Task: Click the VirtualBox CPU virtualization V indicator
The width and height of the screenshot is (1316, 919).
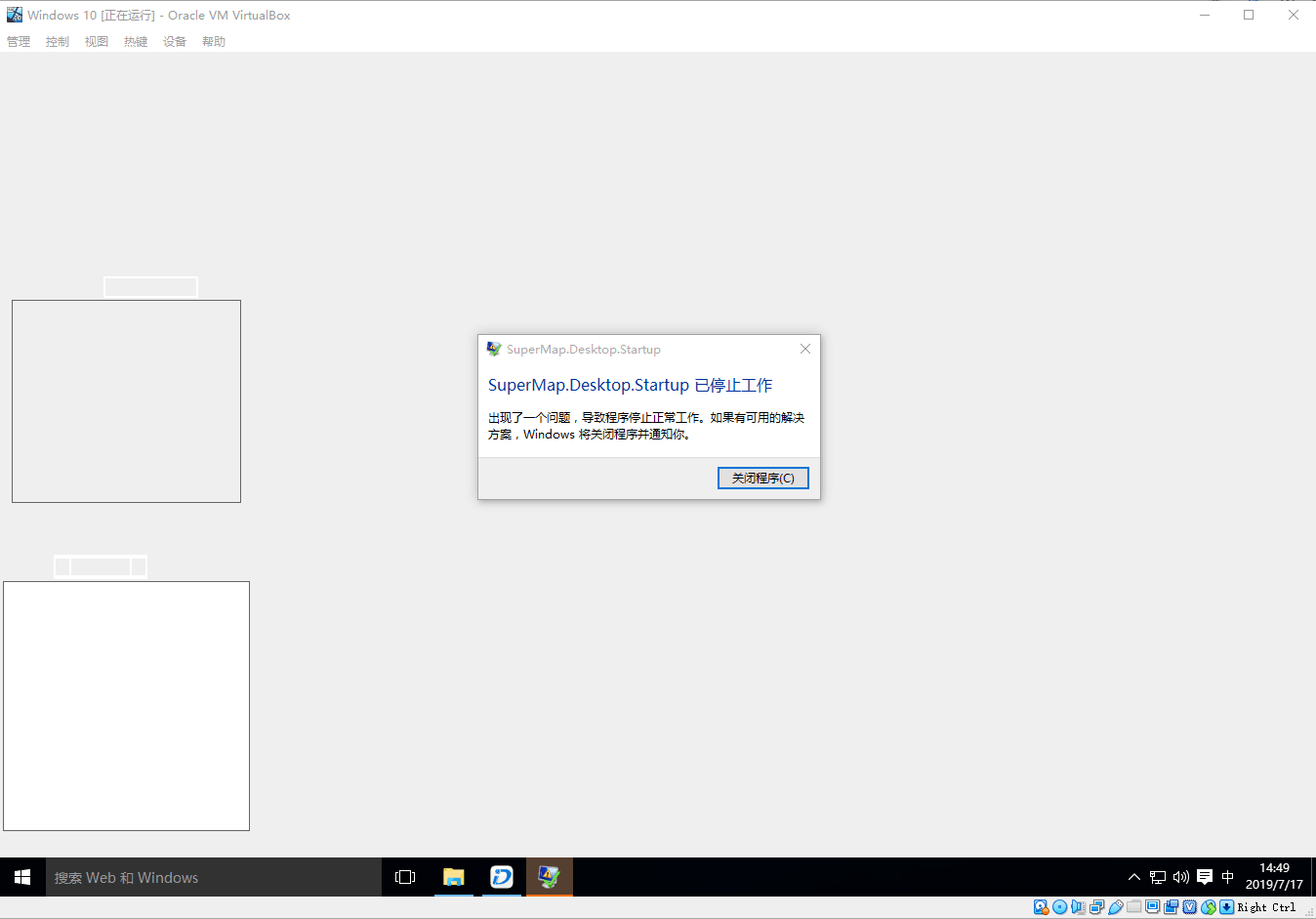Action: [1189, 907]
